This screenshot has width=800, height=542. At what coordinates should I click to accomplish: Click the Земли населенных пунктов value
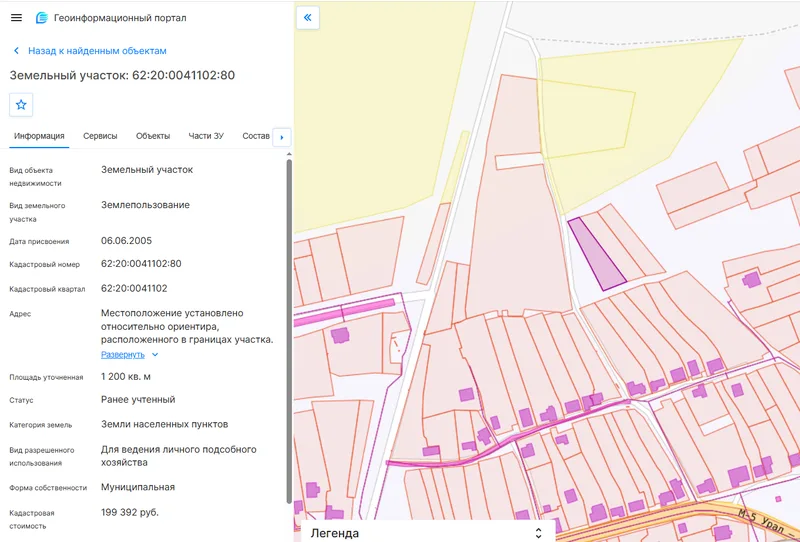[165, 424]
